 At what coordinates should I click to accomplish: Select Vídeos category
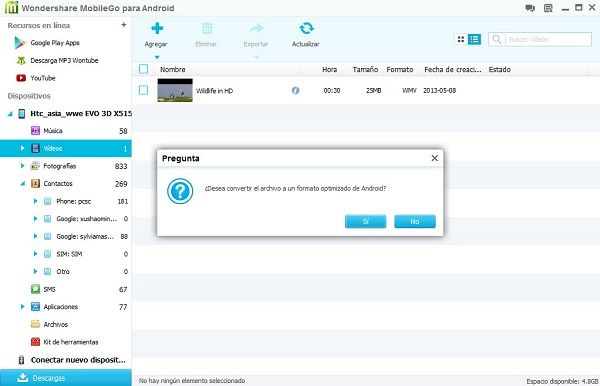65,148
